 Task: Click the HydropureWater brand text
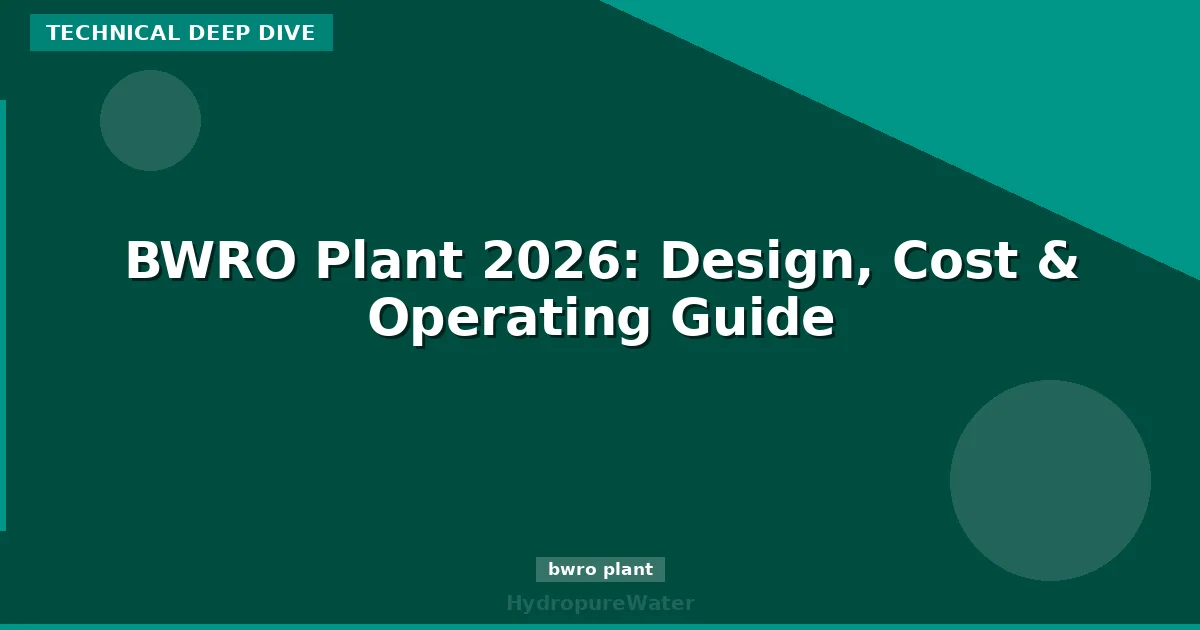[x=600, y=603]
